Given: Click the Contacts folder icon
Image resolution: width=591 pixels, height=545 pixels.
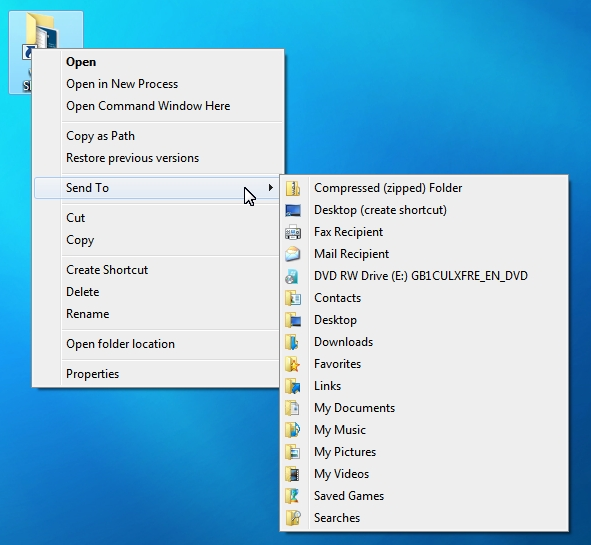Looking at the screenshot, I should [x=293, y=298].
